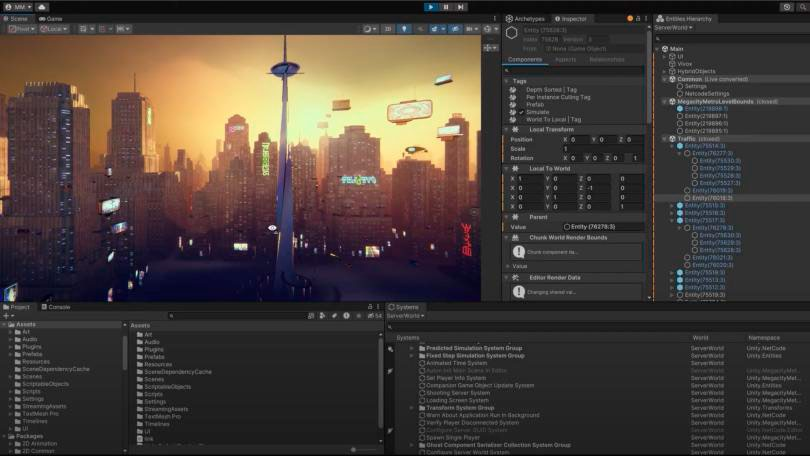Collapse the Local Transform component

click(507, 130)
